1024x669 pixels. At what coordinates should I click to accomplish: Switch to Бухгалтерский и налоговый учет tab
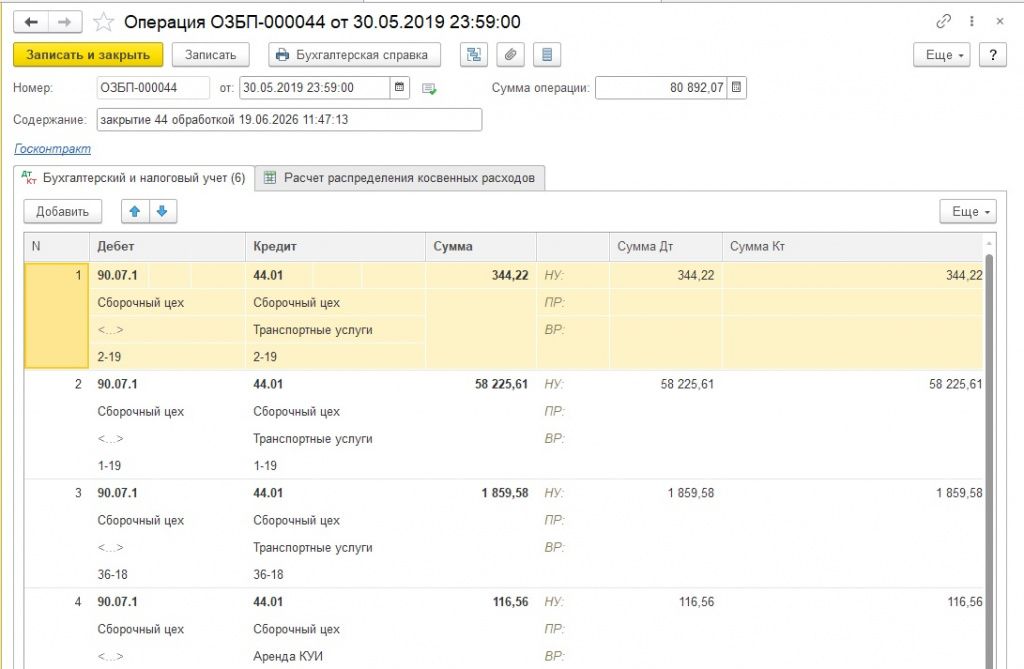[x=134, y=178]
